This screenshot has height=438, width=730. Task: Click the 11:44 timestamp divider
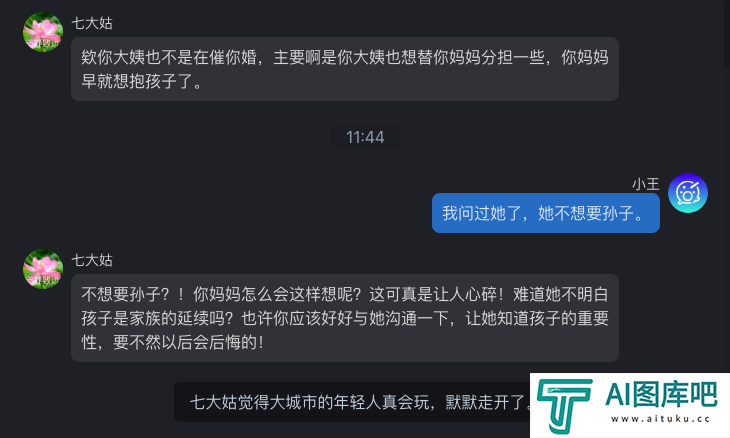coord(365,137)
